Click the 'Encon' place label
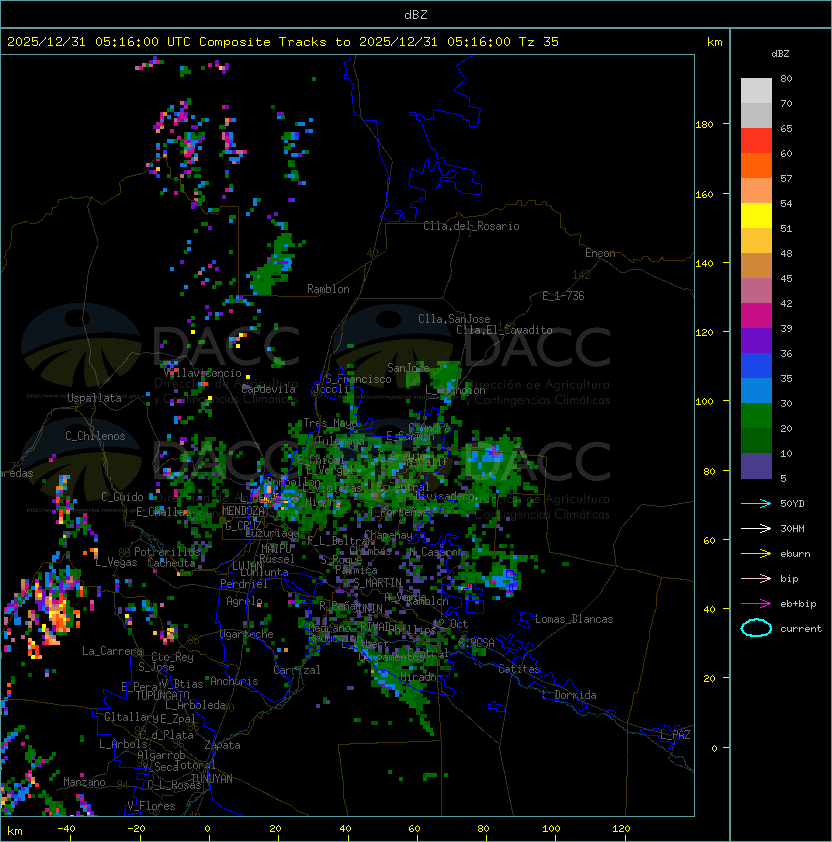 (x=600, y=253)
